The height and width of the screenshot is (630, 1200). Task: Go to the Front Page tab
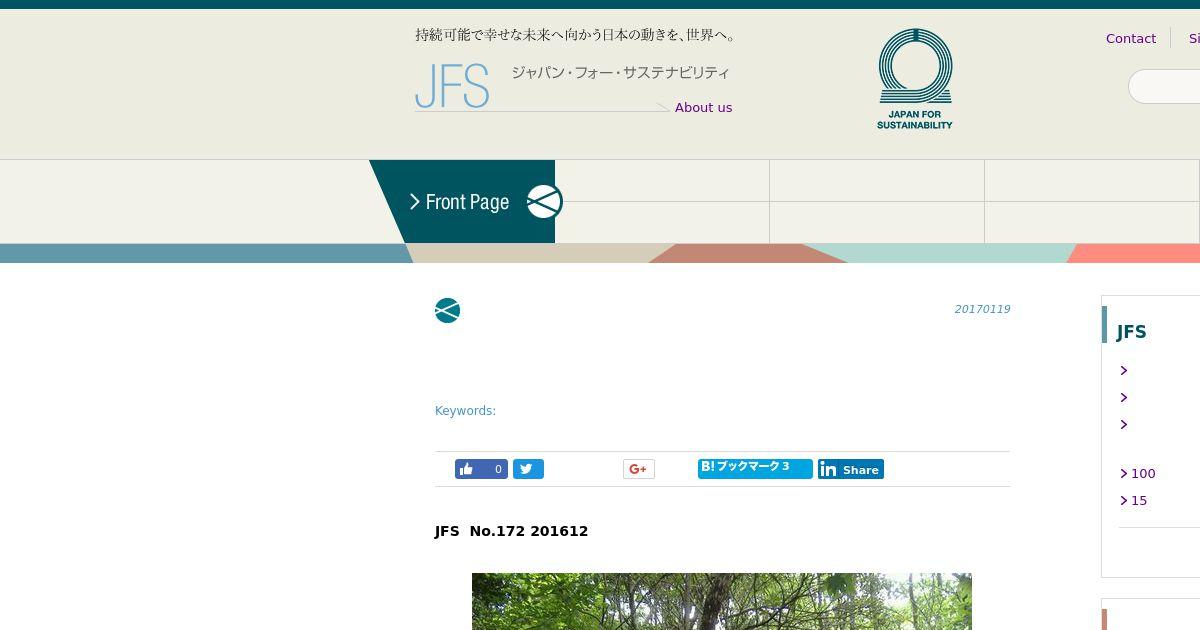coord(462,202)
